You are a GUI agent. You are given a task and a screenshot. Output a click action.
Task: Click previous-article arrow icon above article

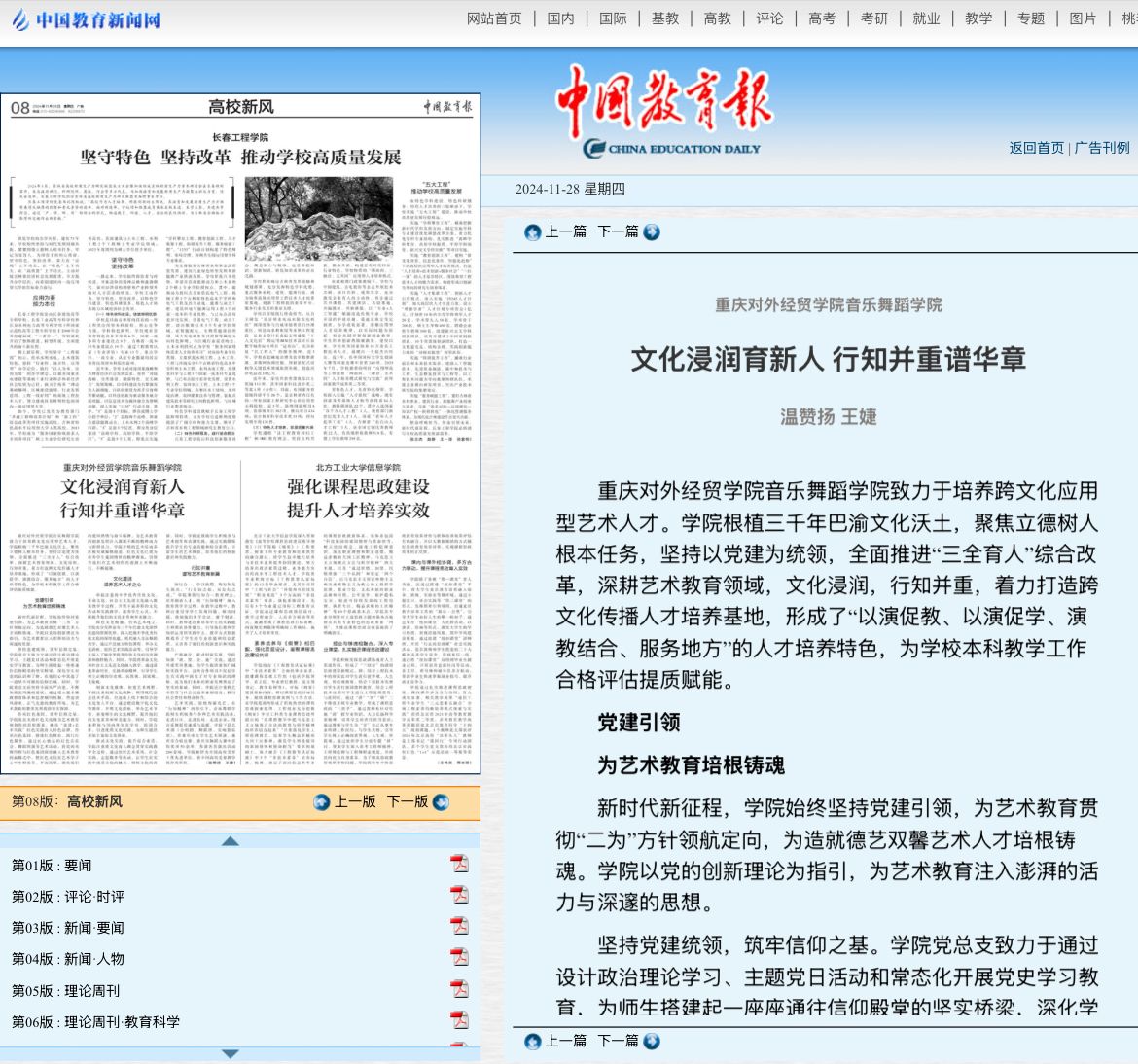click(x=533, y=231)
